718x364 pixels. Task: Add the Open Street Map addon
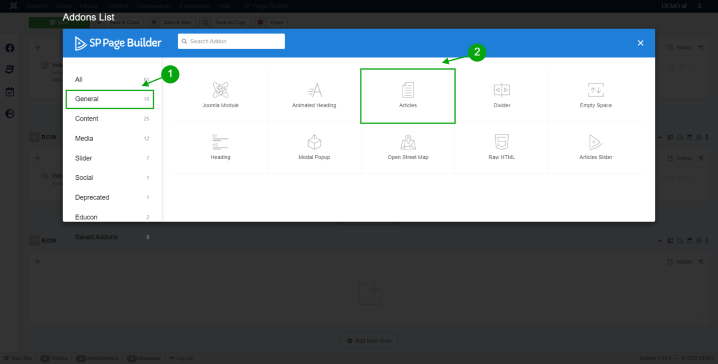tap(408, 147)
